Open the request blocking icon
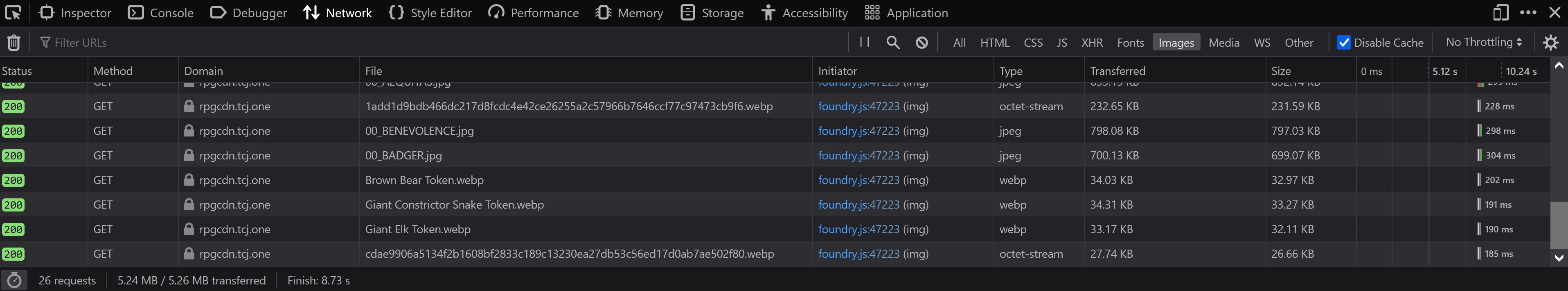Image resolution: width=1568 pixels, height=291 pixels. (921, 42)
